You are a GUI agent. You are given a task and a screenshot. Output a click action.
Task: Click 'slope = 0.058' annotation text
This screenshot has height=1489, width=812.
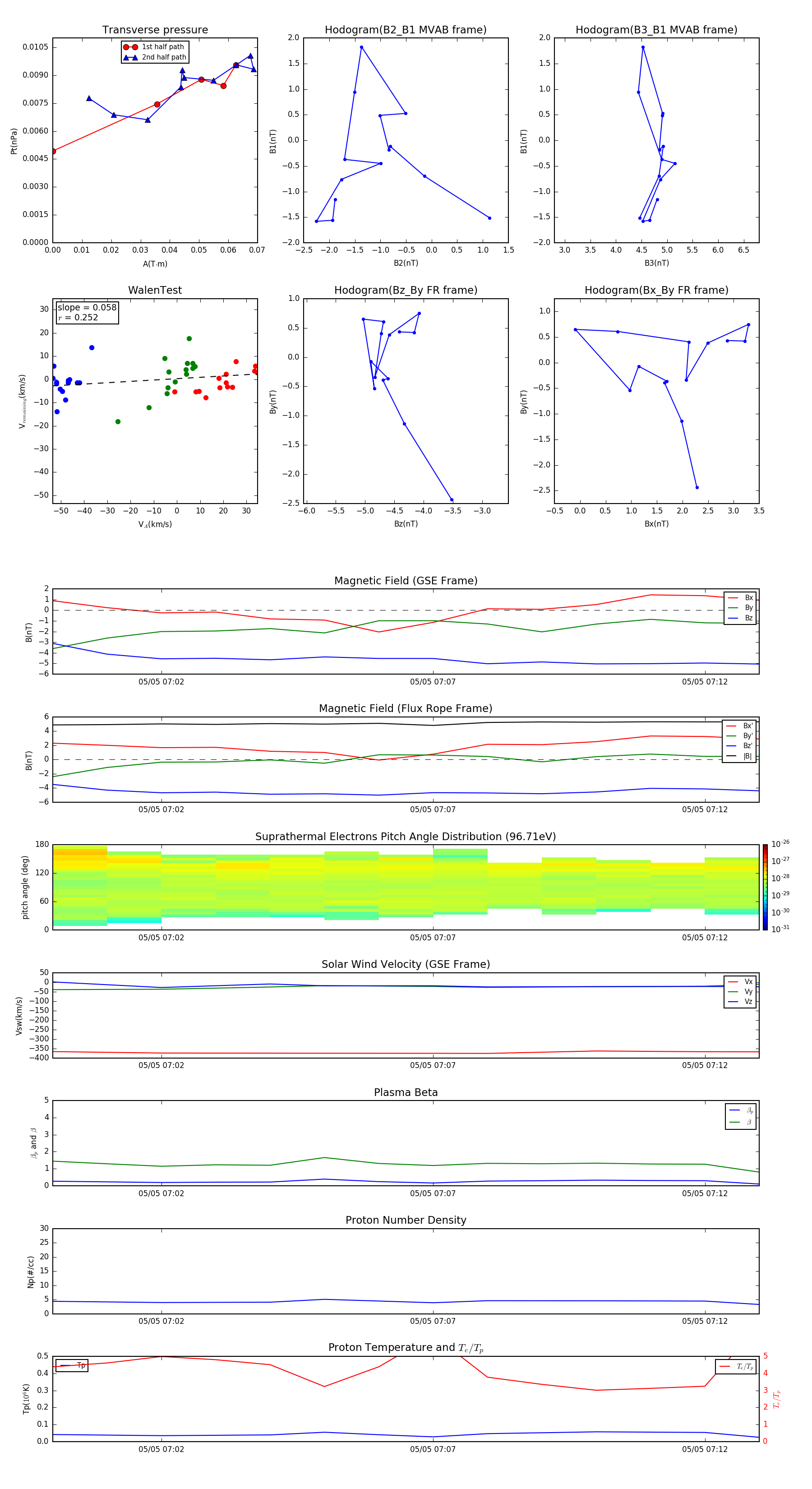[87, 308]
